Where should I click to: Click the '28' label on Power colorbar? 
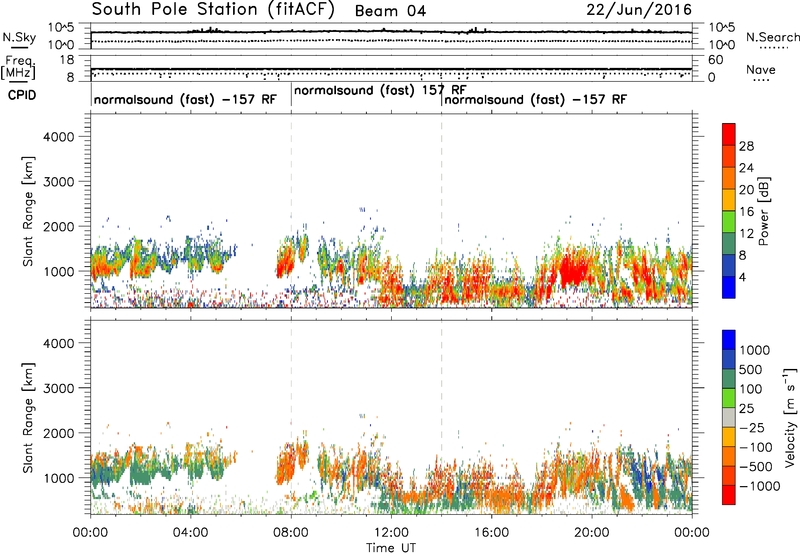tap(746, 146)
